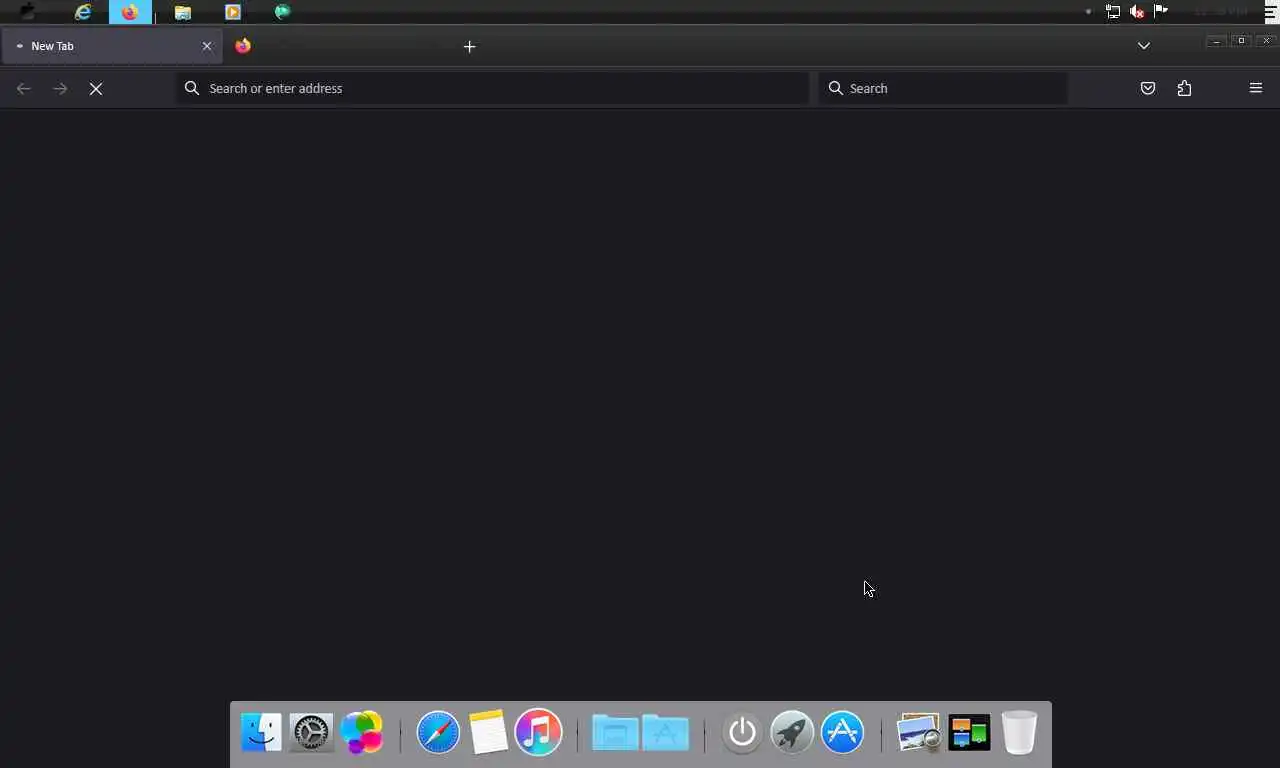
Task: Open Finder from the dock
Action: pyautogui.click(x=262, y=733)
